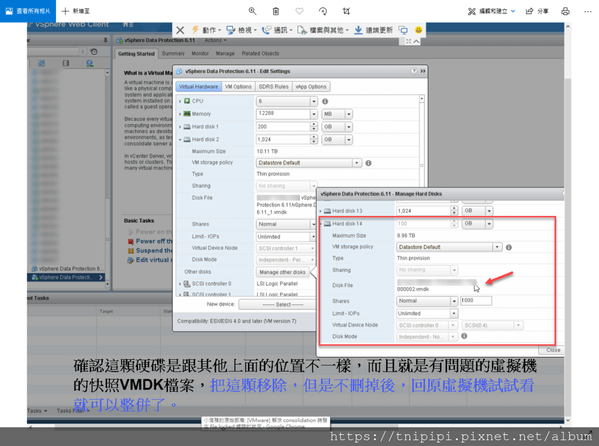
Task: Select the SDRS Rules tab
Action: tap(274, 87)
